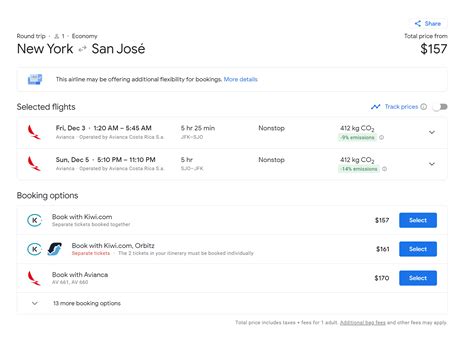Expand the Sun, Dec 5 flight details
The image size is (474, 361).
point(432,164)
